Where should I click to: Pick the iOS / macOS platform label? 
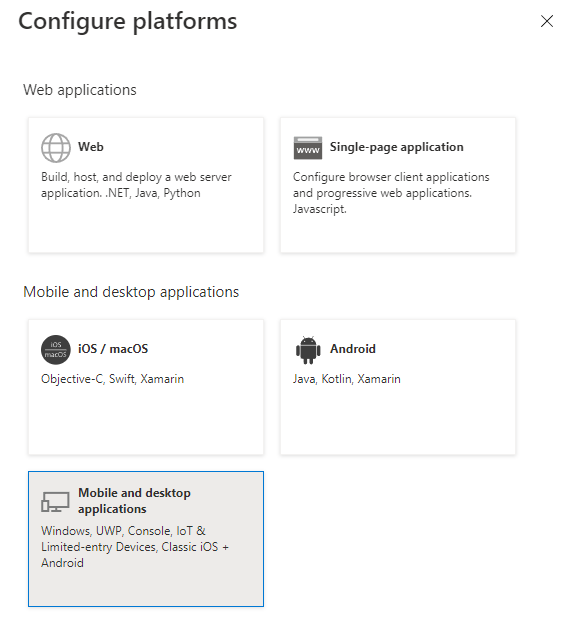click(x=113, y=349)
